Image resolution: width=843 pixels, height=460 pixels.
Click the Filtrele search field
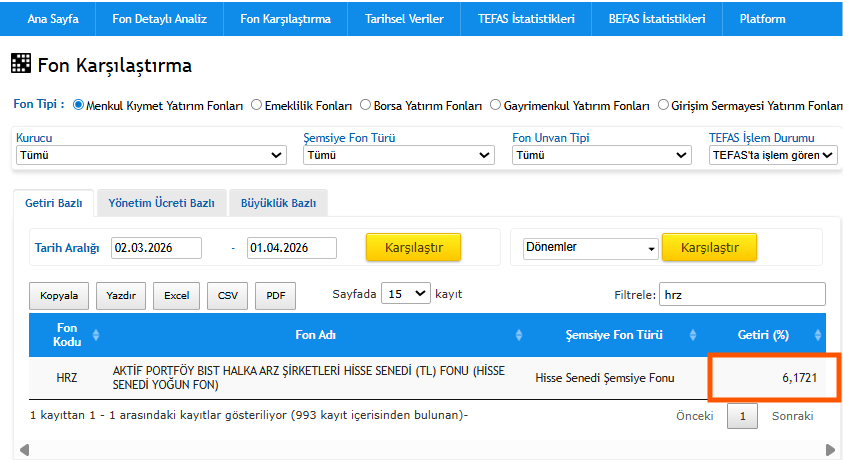[742, 294]
